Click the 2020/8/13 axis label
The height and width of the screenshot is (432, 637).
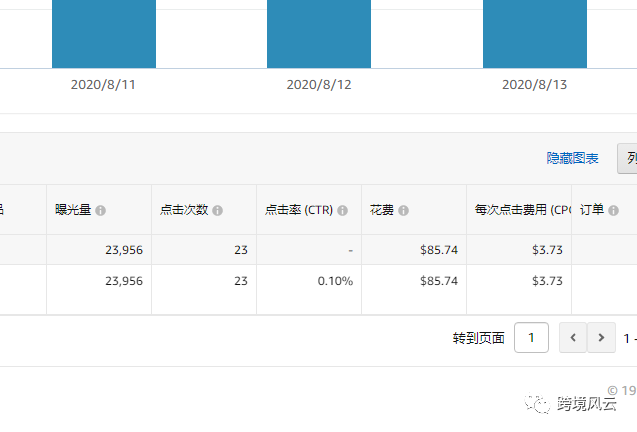point(535,85)
